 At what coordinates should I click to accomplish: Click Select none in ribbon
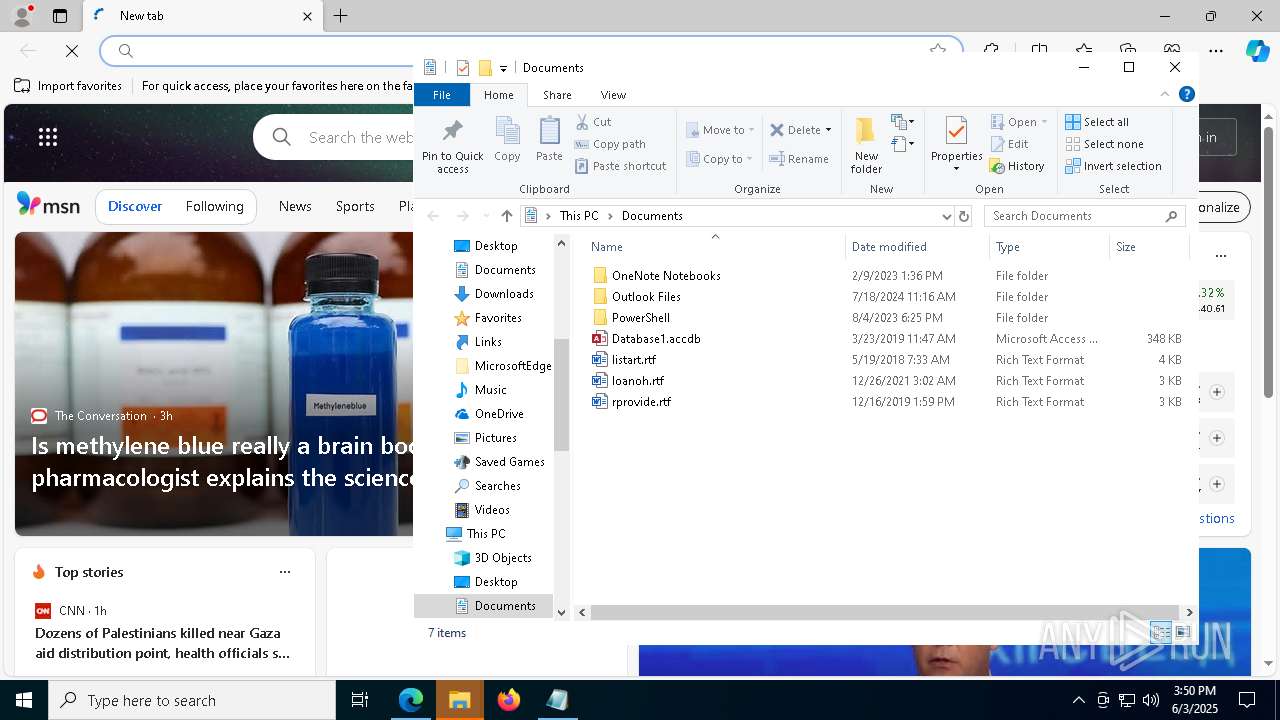click(x=1104, y=144)
